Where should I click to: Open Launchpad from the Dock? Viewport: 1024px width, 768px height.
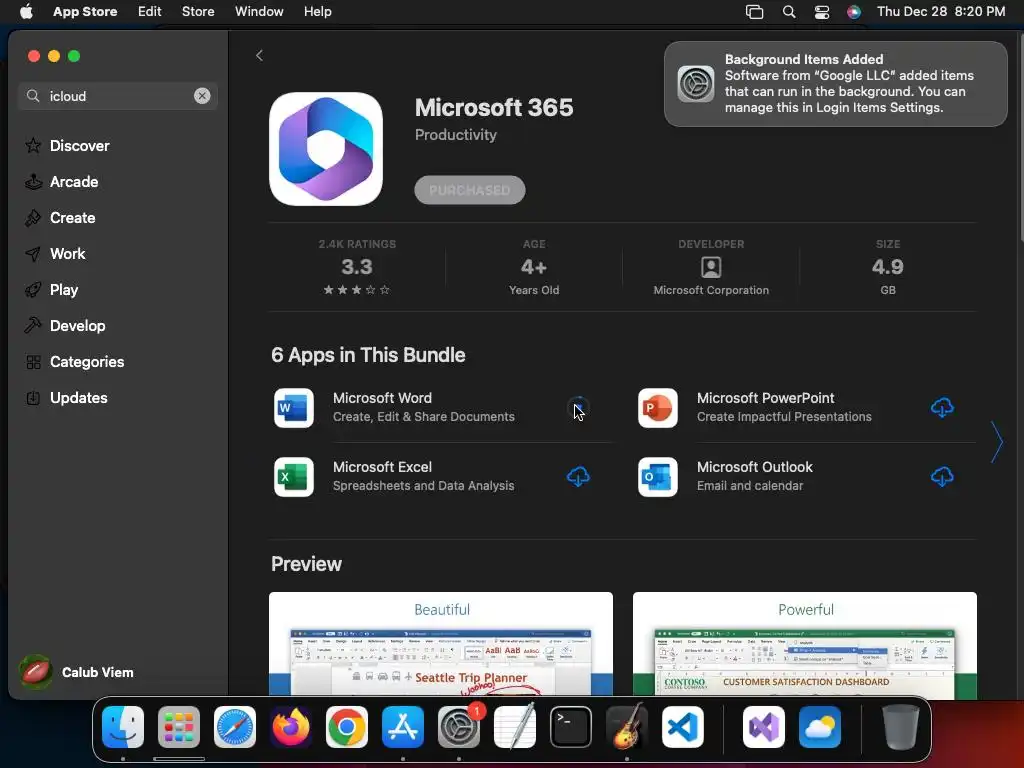tap(179, 727)
